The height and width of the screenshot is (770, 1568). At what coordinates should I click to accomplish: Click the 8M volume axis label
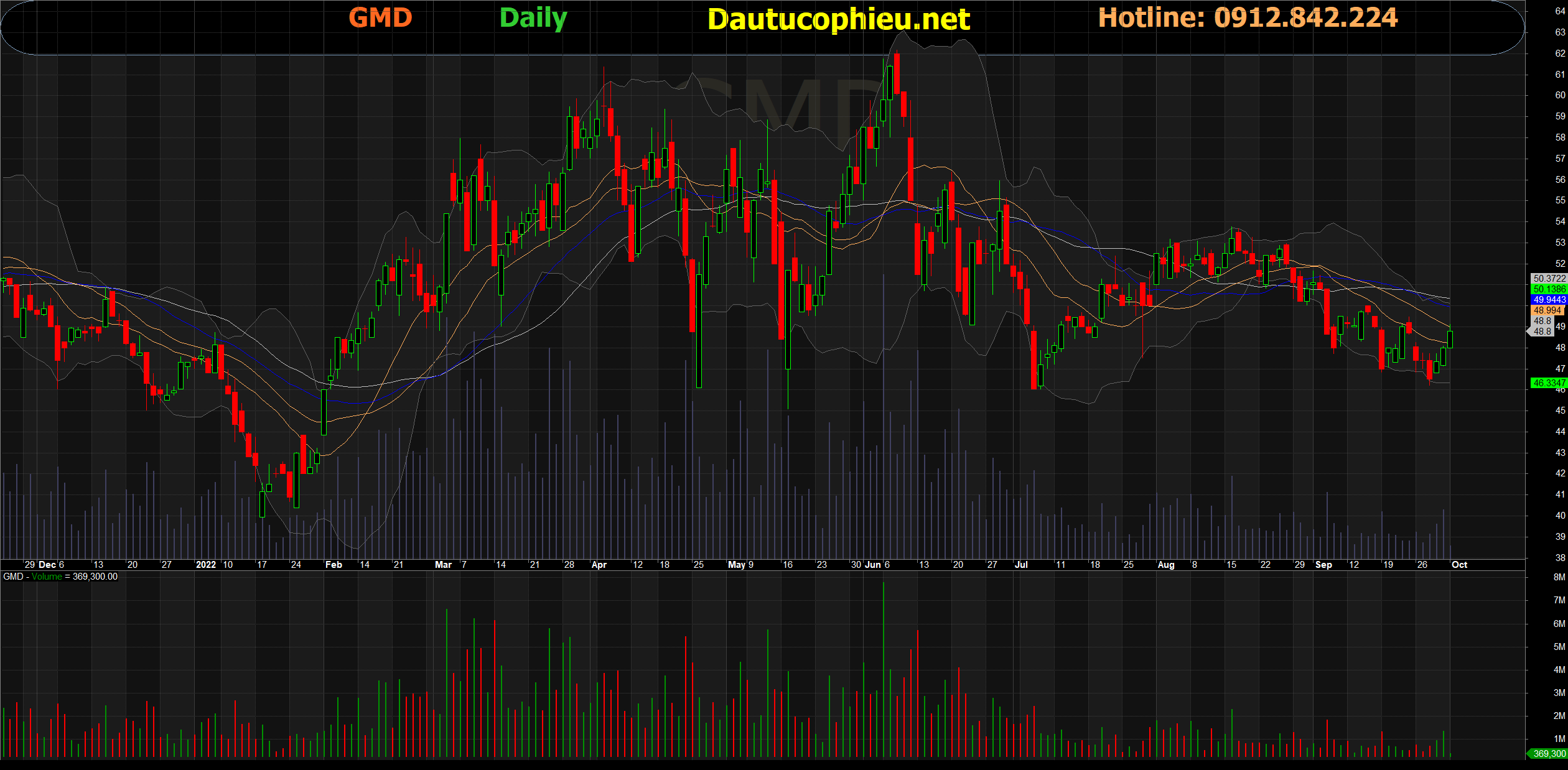[1559, 577]
